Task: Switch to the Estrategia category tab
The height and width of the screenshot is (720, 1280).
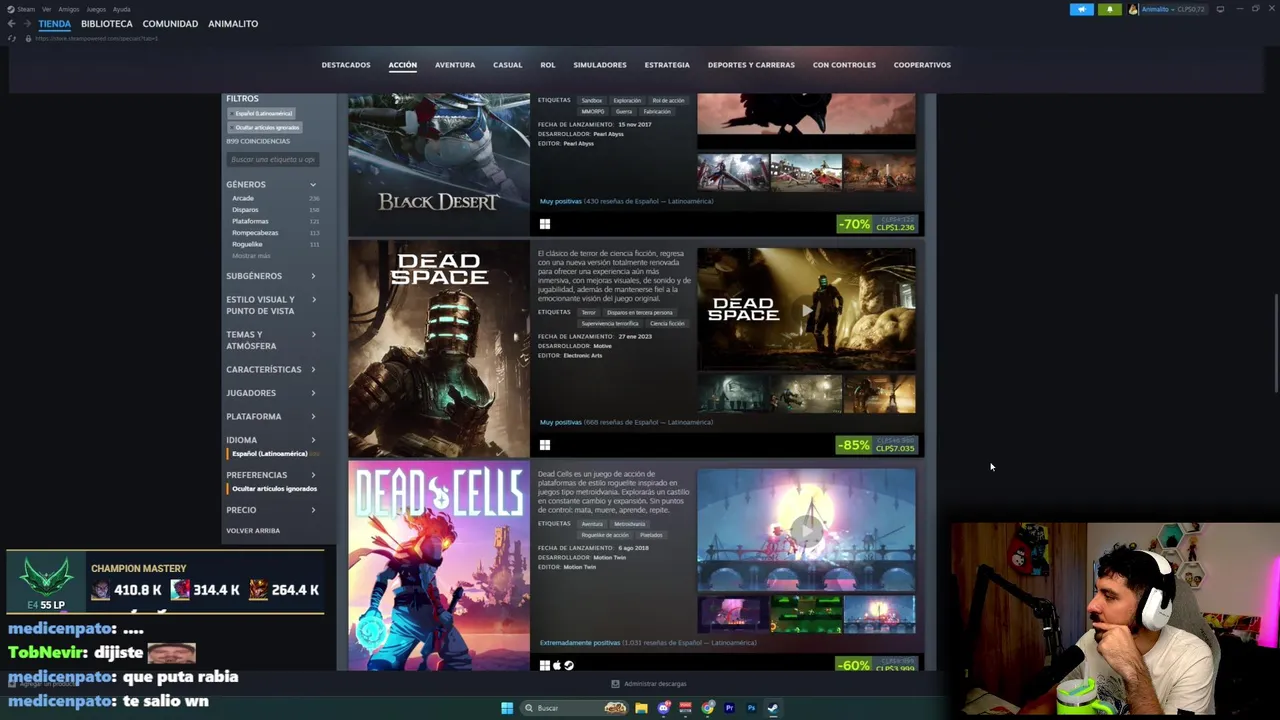Action: pos(667,65)
